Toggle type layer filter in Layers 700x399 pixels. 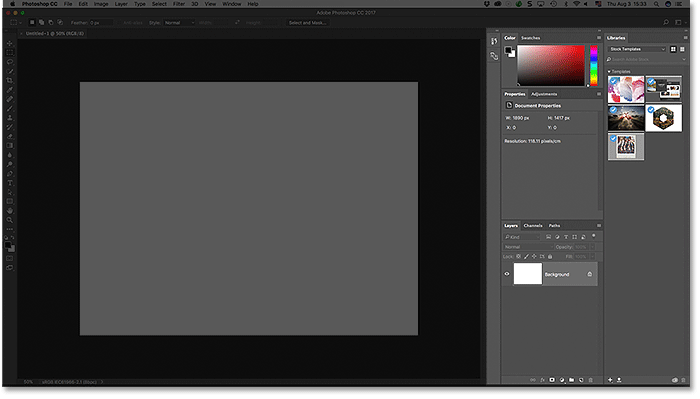pos(566,237)
